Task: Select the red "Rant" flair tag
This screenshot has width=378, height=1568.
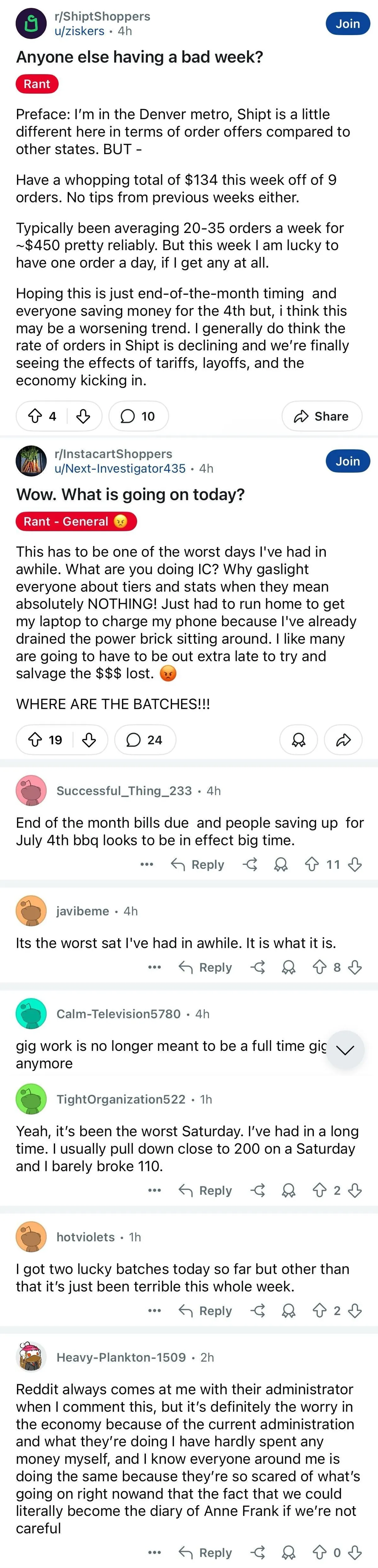Action: pos(37,84)
